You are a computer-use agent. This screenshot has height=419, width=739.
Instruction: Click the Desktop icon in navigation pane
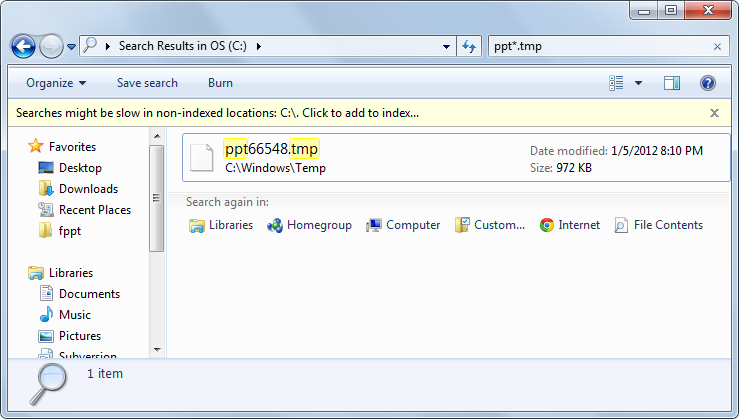(46, 168)
